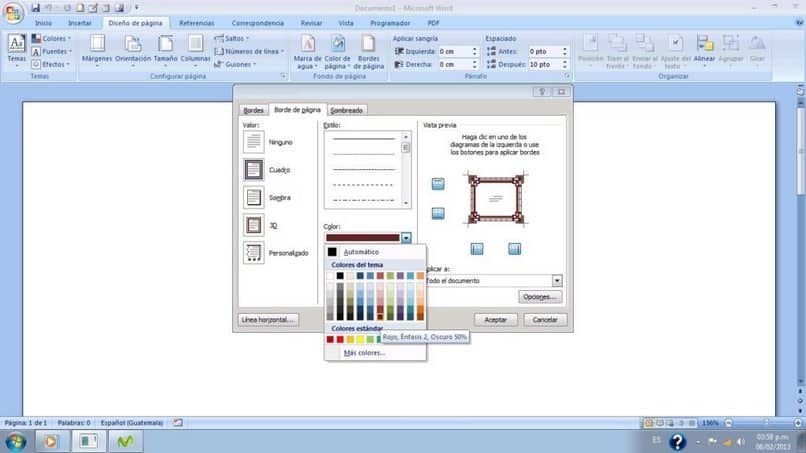This screenshot has width=806, height=453.
Task: Click the Cancelar button
Action: point(545,320)
